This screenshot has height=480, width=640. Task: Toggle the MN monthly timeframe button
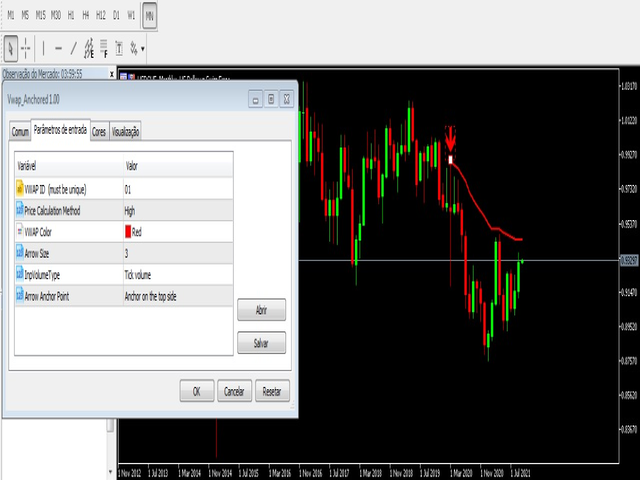click(149, 16)
